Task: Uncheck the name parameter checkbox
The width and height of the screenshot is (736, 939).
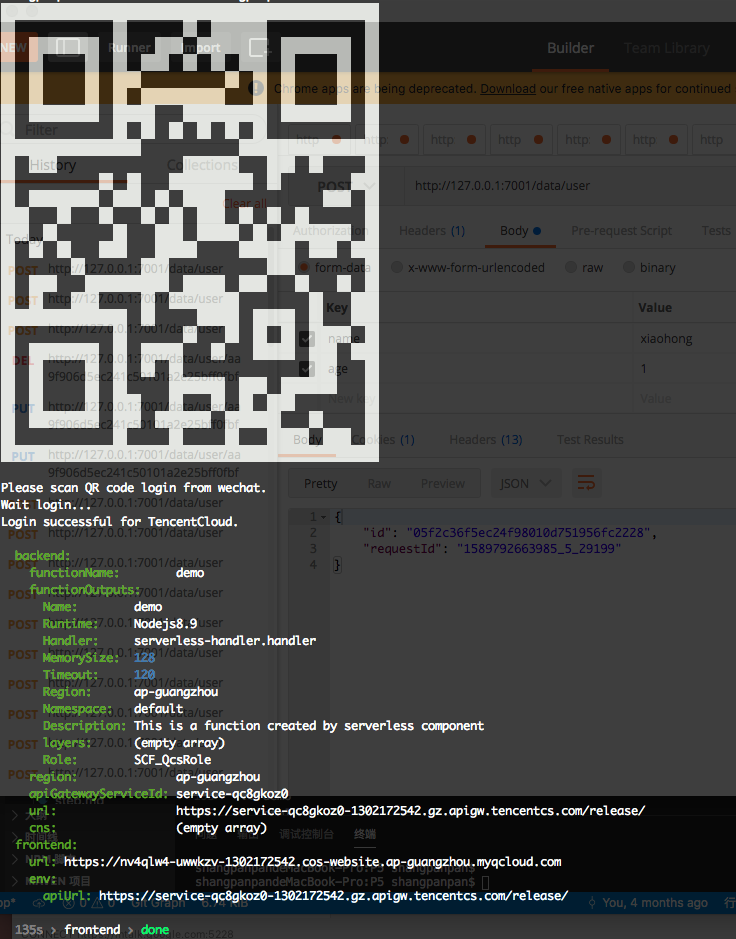Action: click(307, 339)
